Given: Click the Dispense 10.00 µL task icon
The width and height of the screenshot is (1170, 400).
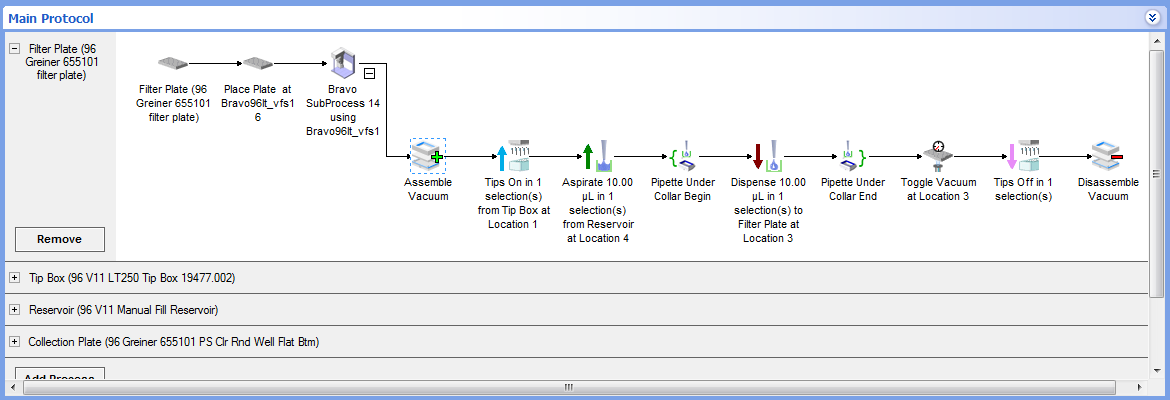Looking at the screenshot, I should tap(767, 156).
